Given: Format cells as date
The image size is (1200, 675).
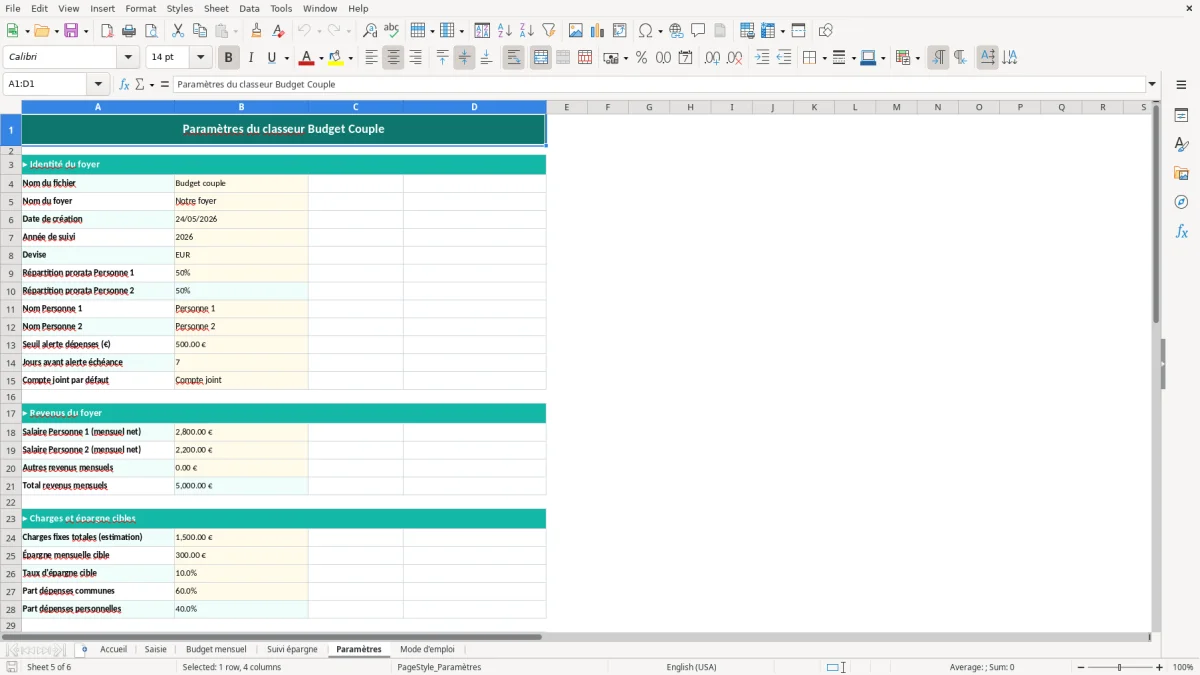Looking at the screenshot, I should [x=686, y=58].
